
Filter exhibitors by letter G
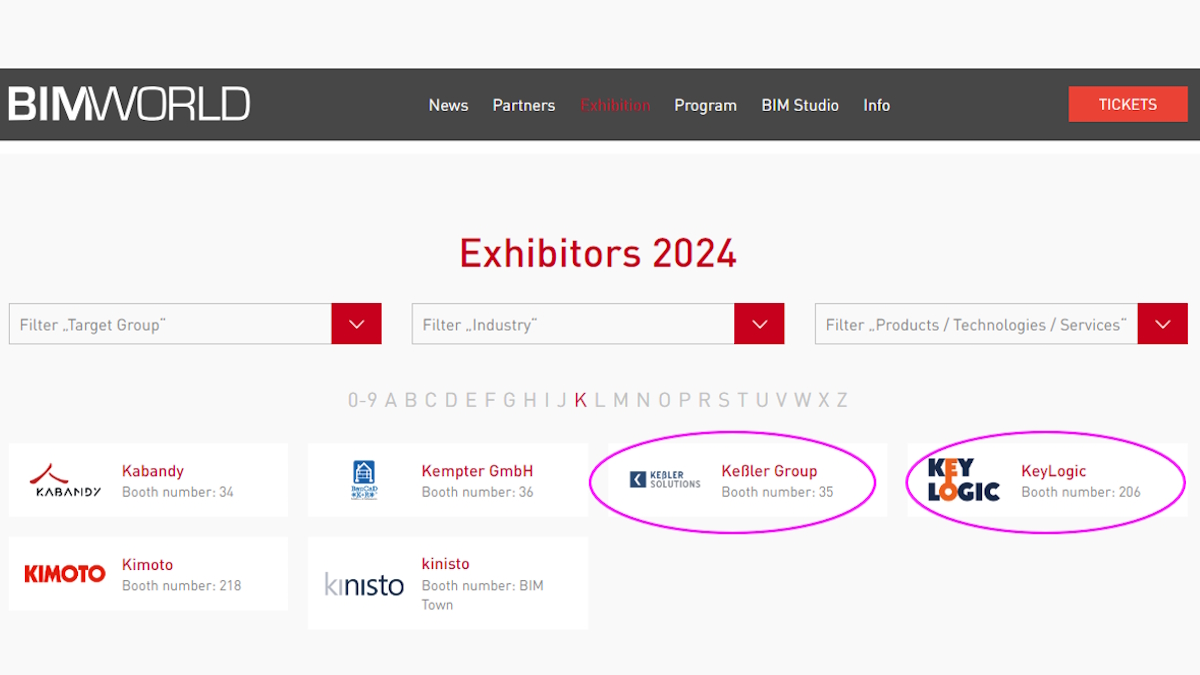[509, 400]
